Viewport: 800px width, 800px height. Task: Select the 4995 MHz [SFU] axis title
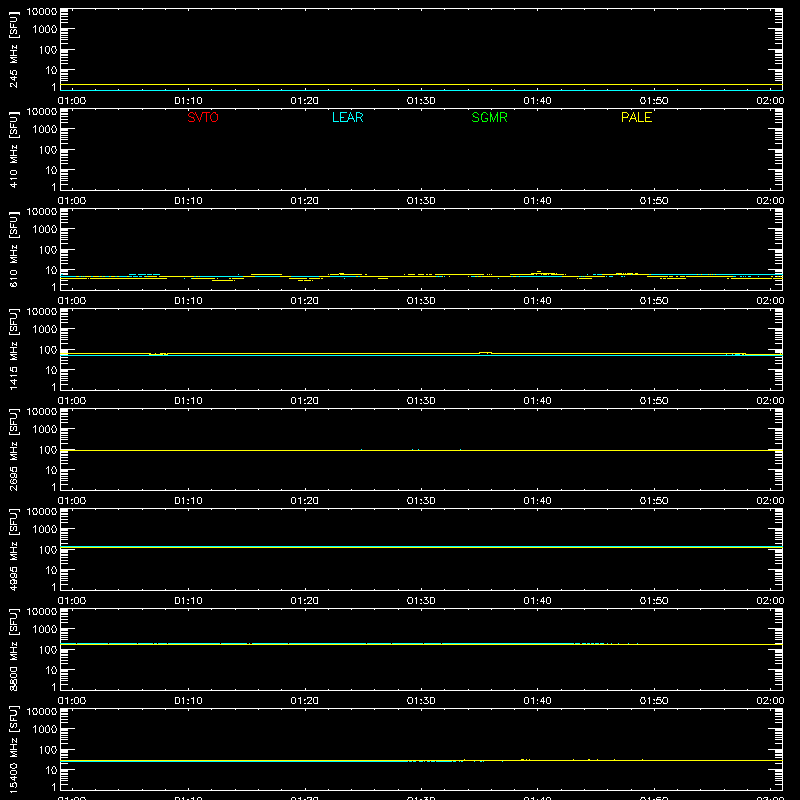[13, 549]
